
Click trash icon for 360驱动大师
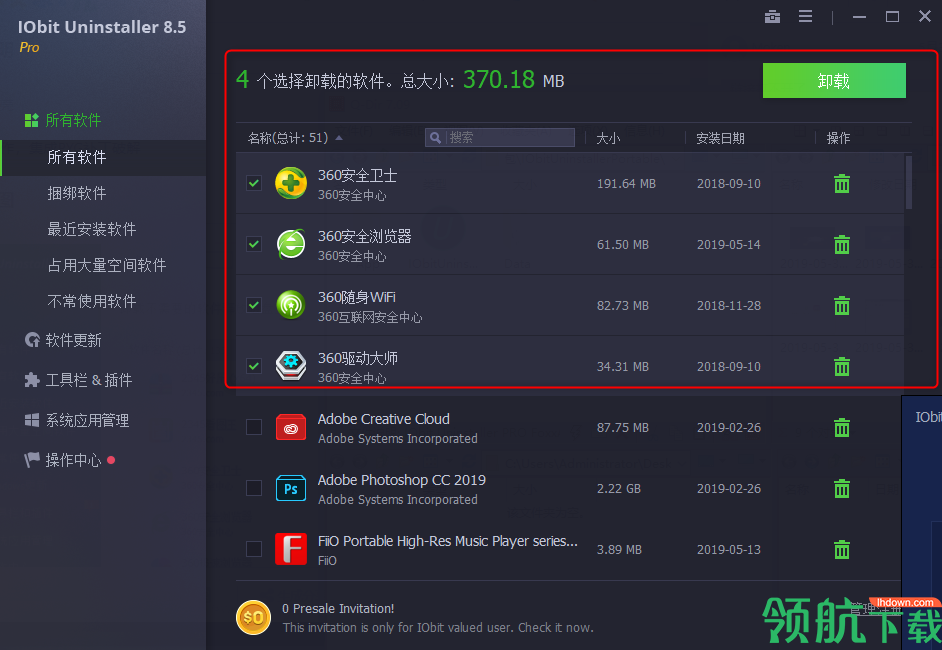pyautogui.click(x=842, y=366)
